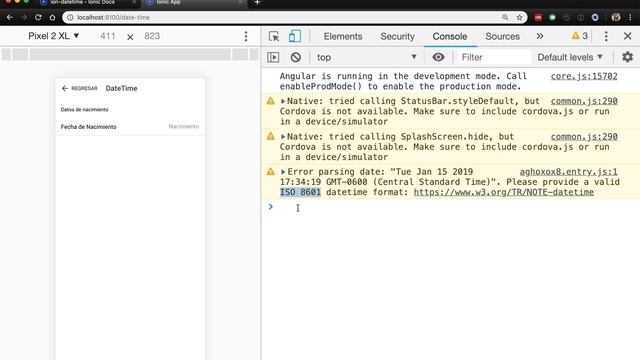Create live expression with eye icon
640x360 pixels.
click(438, 57)
